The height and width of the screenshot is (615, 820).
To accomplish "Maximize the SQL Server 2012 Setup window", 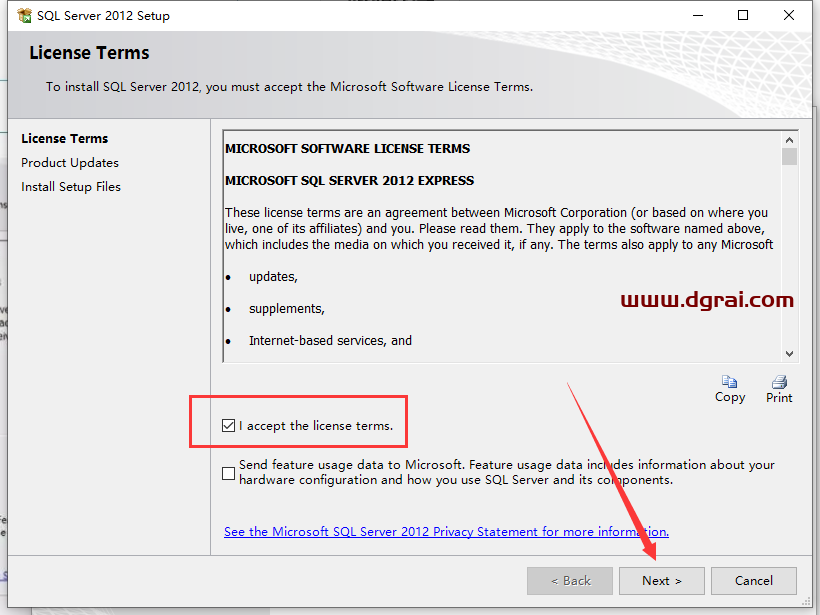I will 743,15.
